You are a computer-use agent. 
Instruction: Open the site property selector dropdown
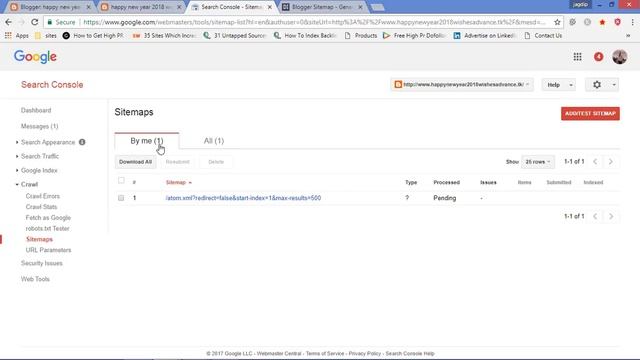click(462, 84)
